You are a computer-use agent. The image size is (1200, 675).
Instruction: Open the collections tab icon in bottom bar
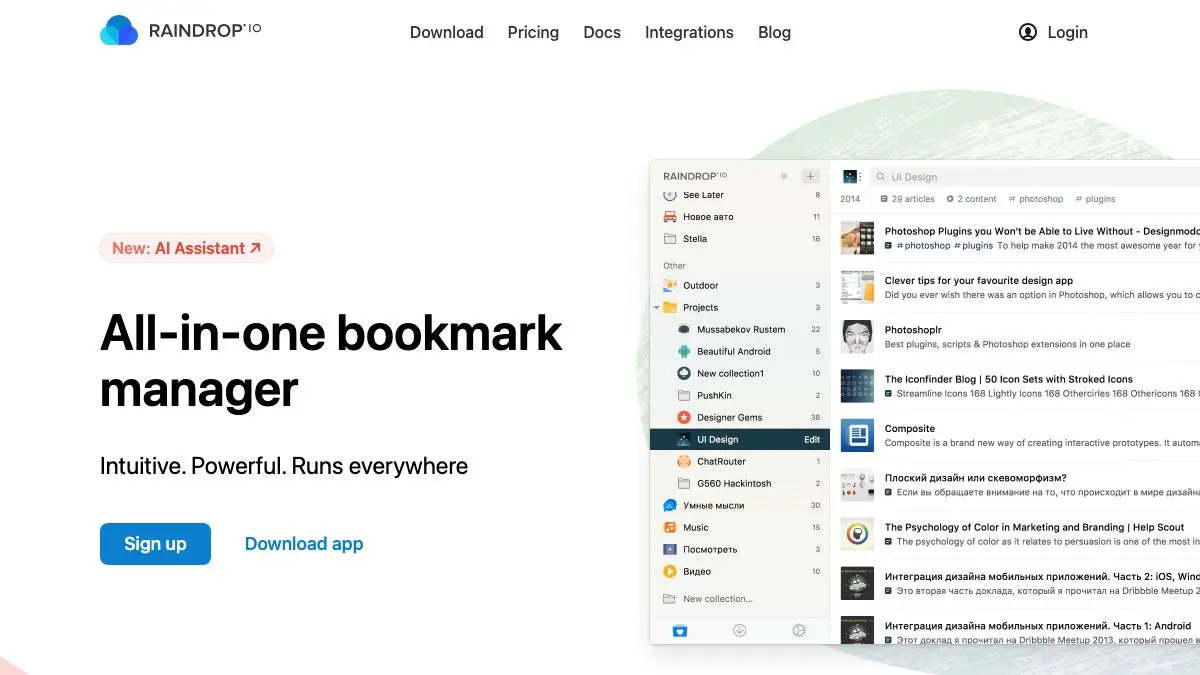680,630
